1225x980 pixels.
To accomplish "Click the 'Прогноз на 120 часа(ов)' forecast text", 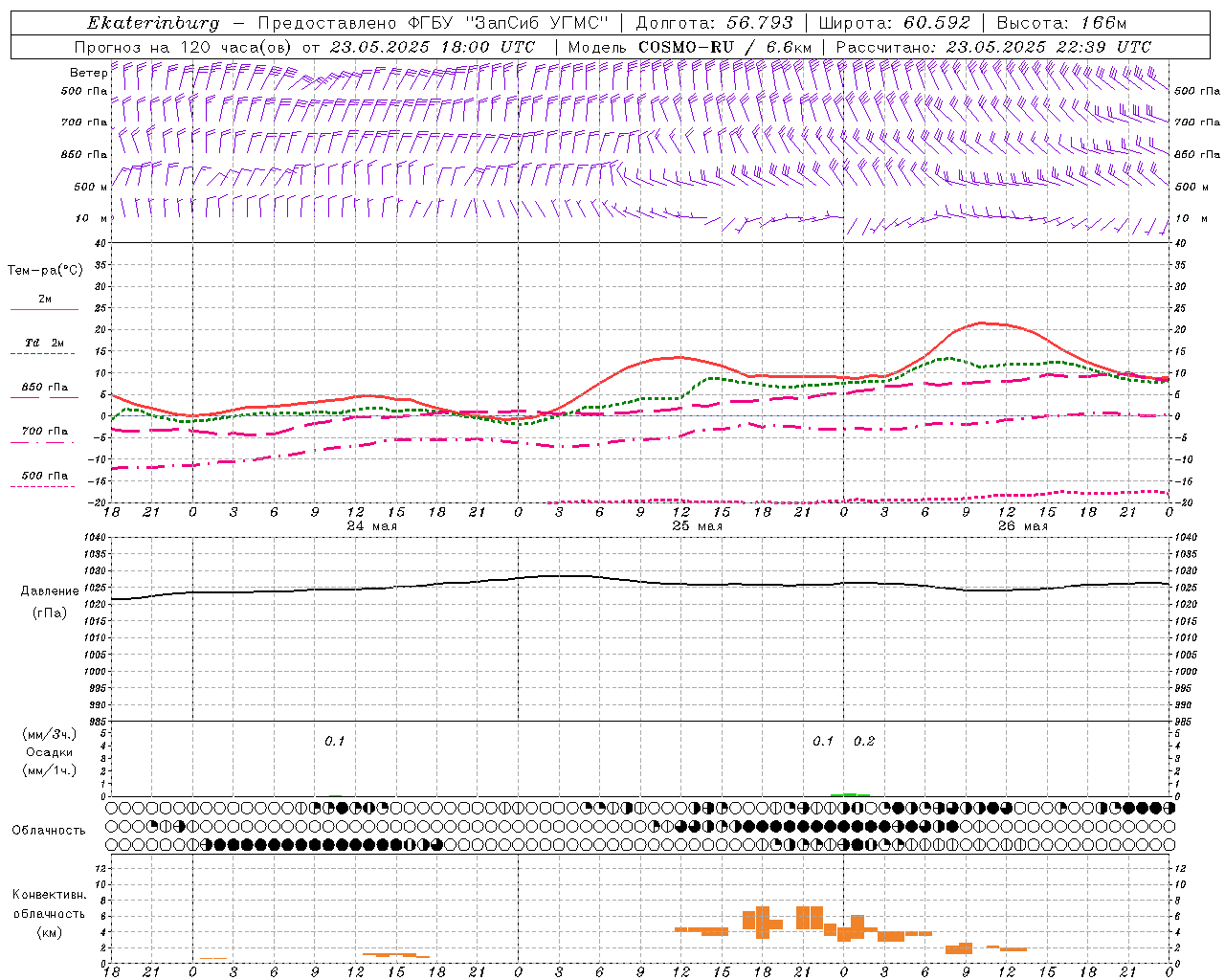I will (185, 47).
